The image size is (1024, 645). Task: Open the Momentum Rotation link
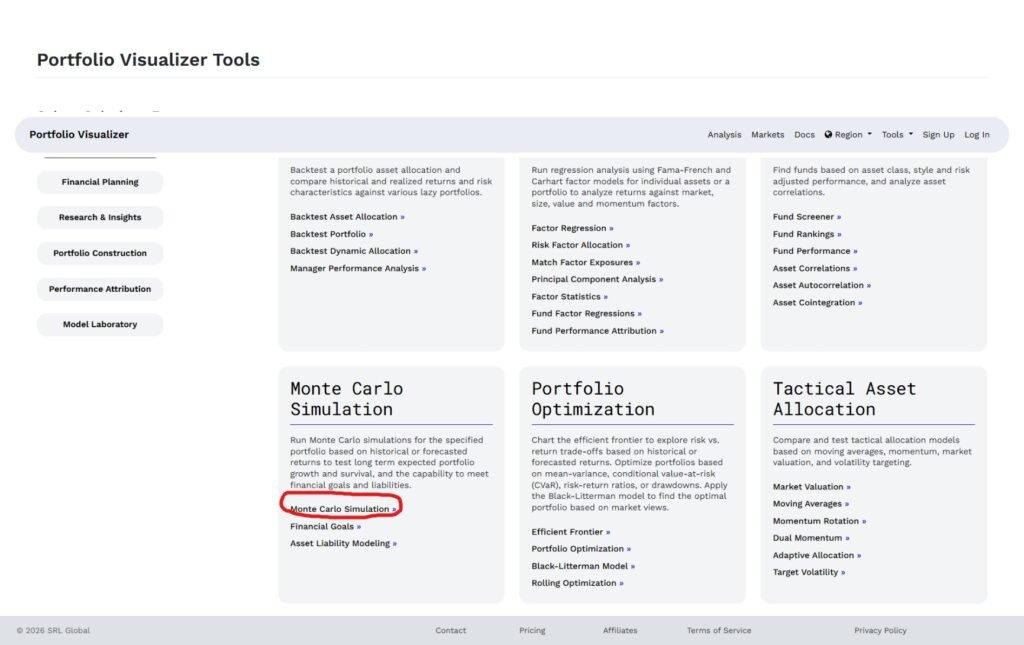[820, 521]
